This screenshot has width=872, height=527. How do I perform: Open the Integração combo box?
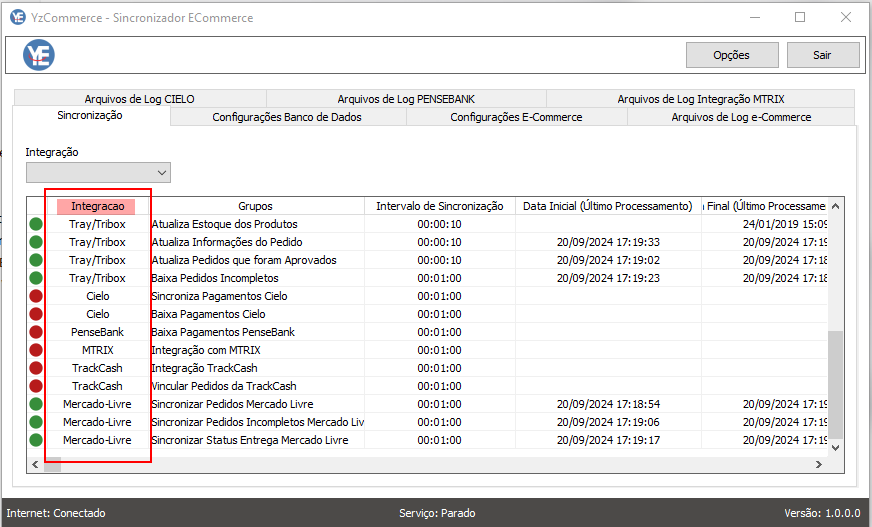coord(98,172)
